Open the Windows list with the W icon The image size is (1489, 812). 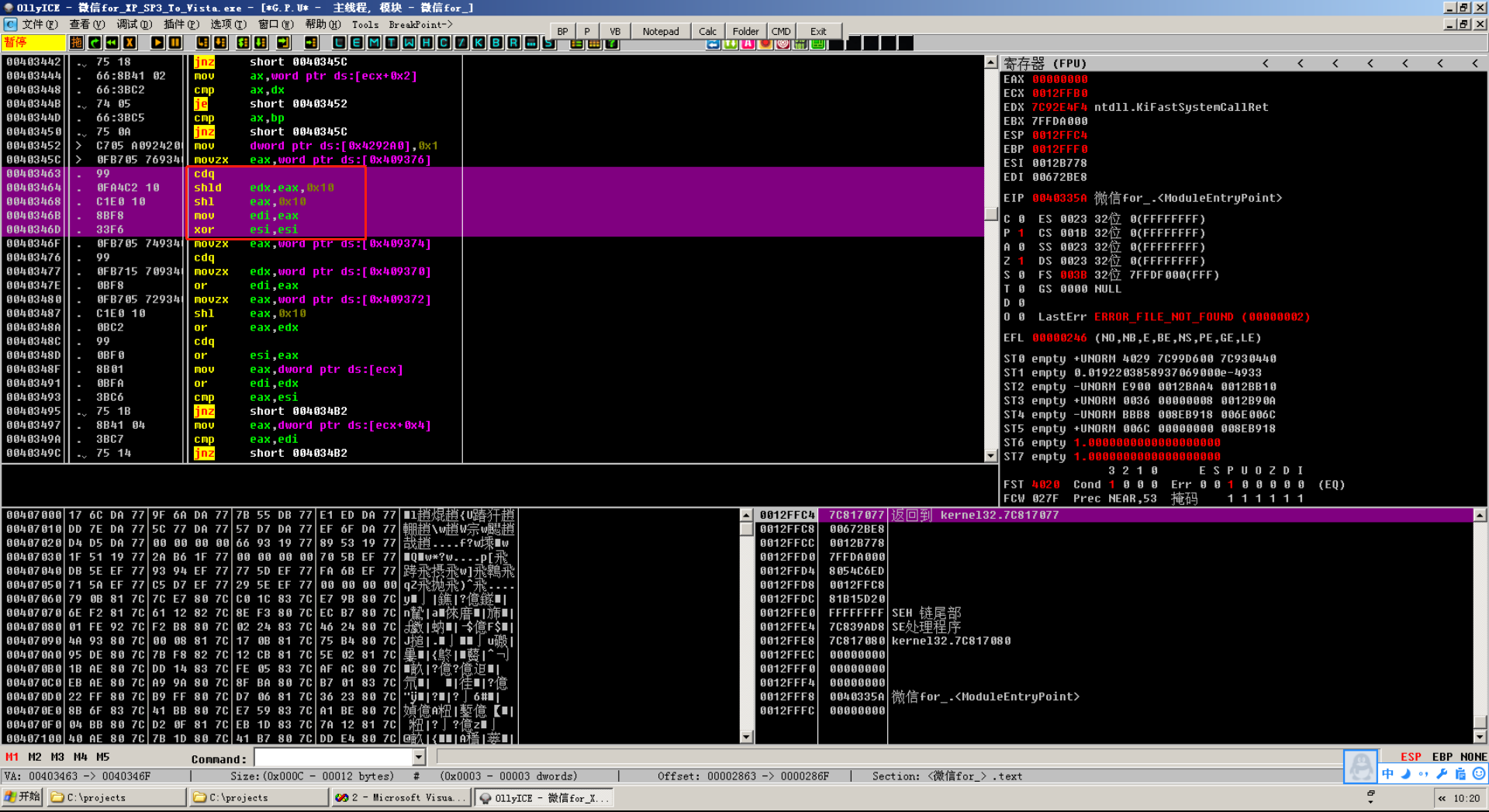coord(409,43)
